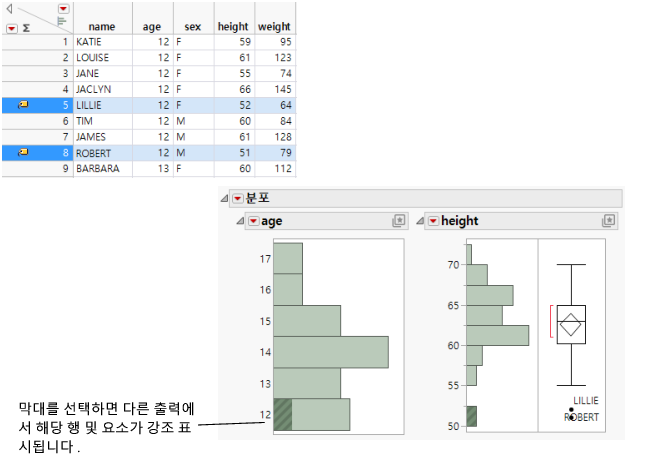646x471 pixels.
Task: Click the JAMES name cell
Action: pos(103,137)
